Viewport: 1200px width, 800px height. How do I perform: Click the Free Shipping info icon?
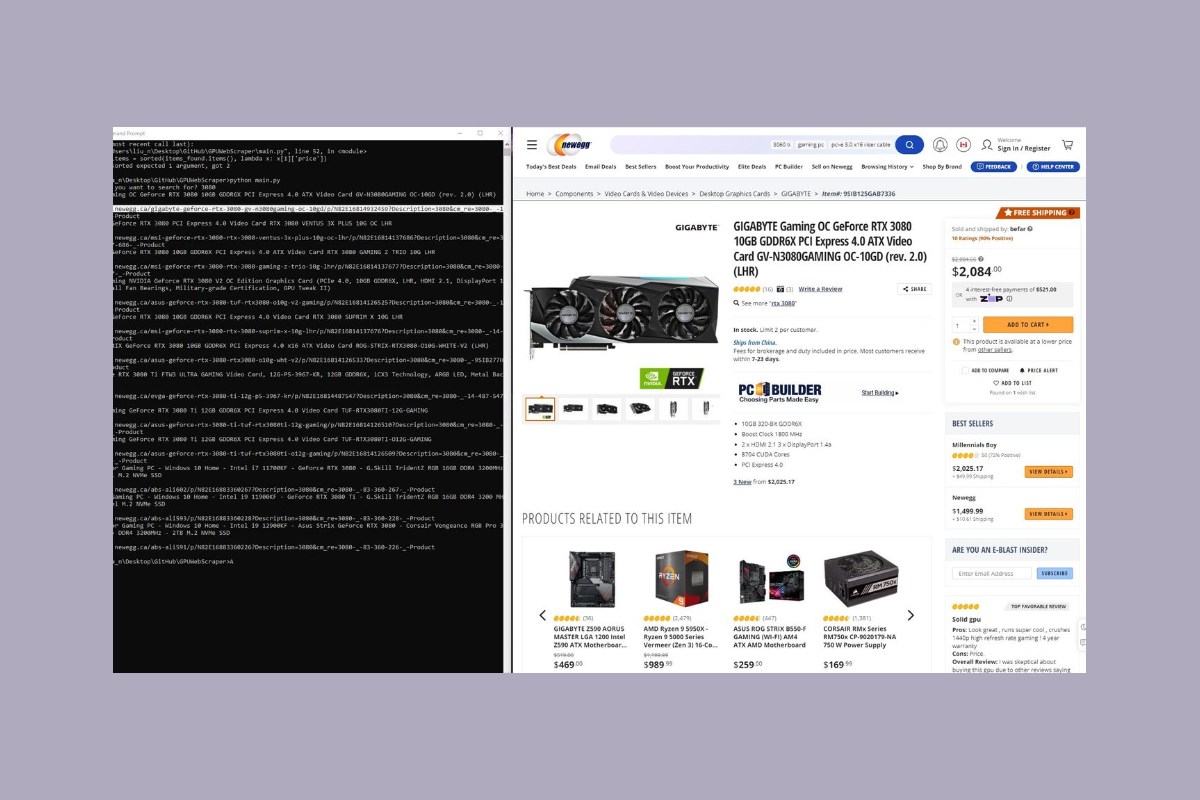[1072, 212]
